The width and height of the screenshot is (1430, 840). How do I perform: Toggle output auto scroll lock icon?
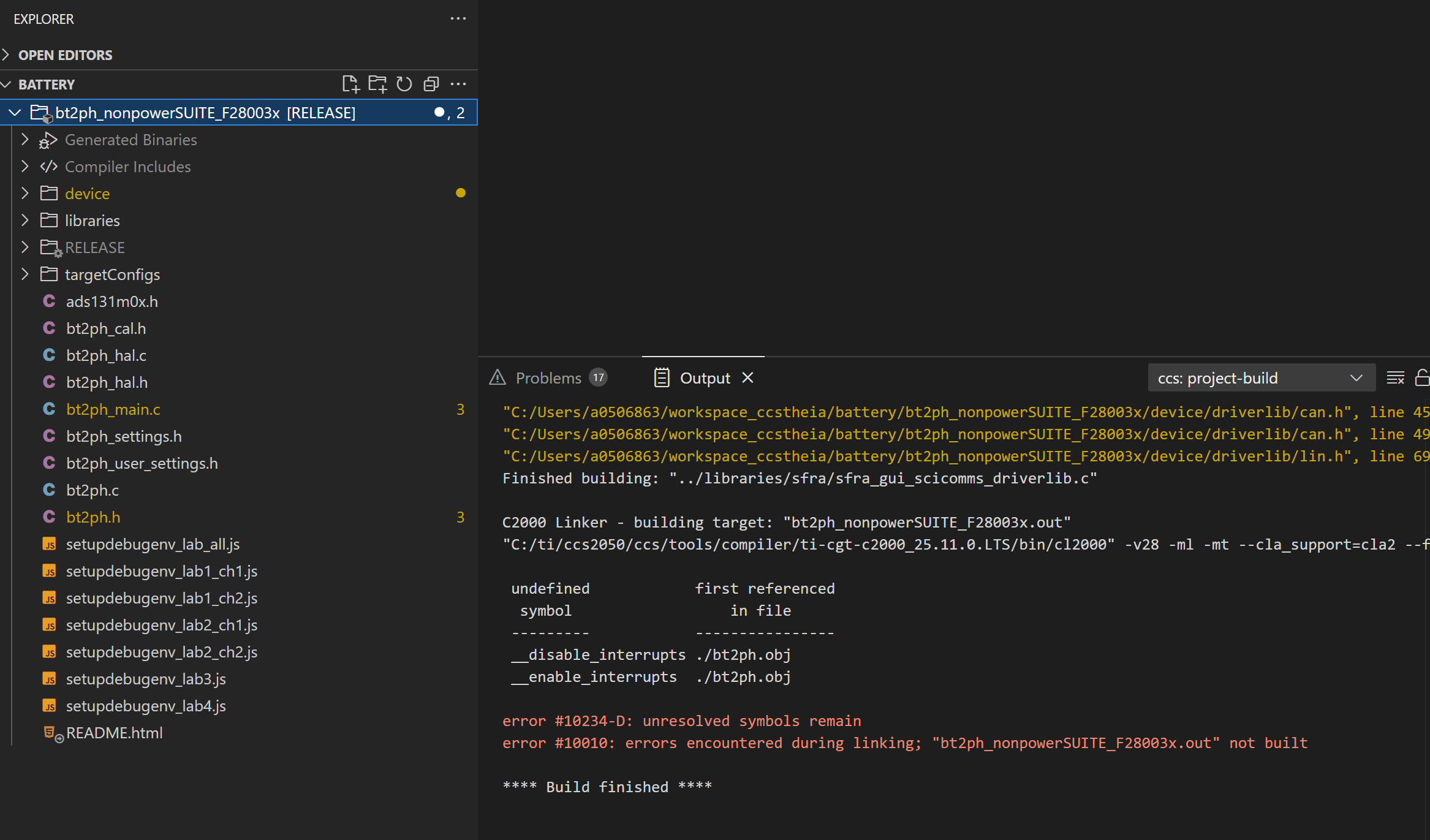point(1422,378)
